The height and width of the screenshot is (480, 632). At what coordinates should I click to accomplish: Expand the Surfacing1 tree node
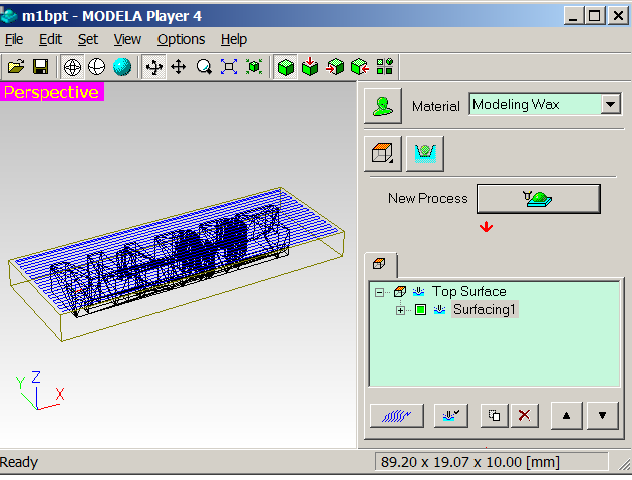coord(400,310)
